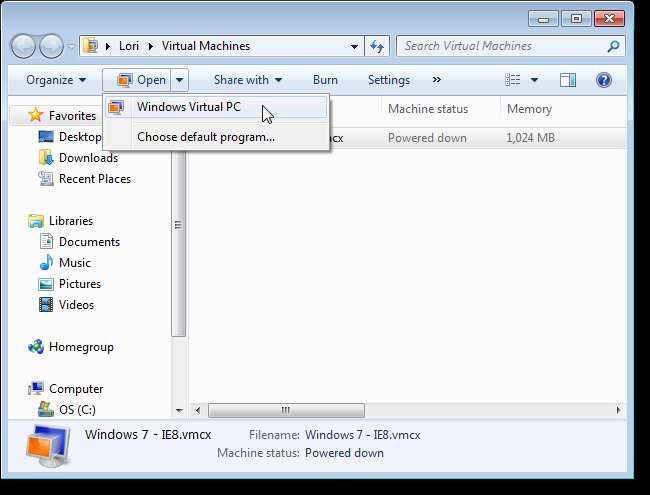The width and height of the screenshot is (650, 495).
Task: Click the horizontal scroll left arrow
Action: coord(198,411)
